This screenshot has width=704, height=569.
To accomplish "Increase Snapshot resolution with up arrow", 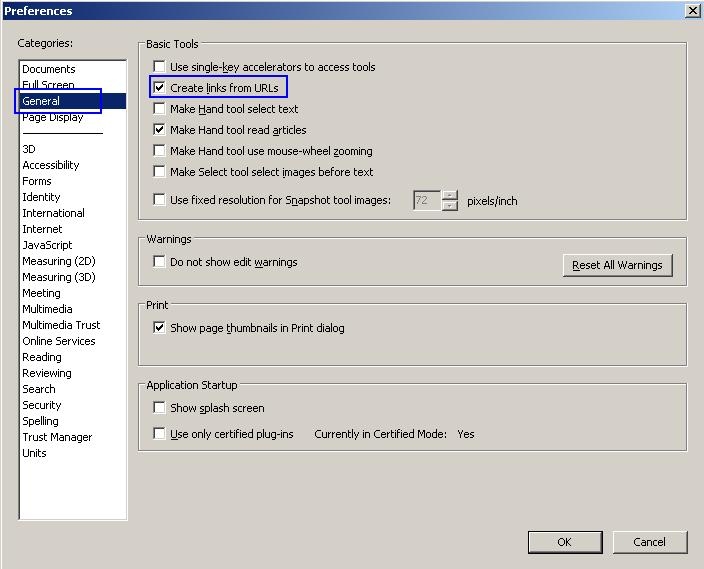I will (x=450, y=195).
